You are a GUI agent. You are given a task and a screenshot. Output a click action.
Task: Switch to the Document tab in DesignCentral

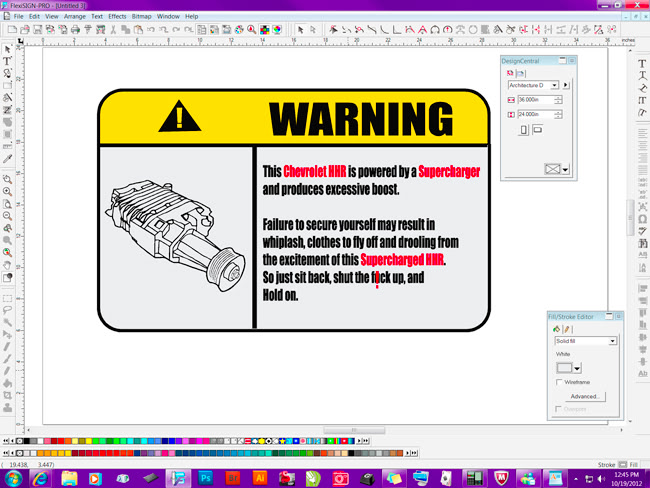[x=510, y=73]
